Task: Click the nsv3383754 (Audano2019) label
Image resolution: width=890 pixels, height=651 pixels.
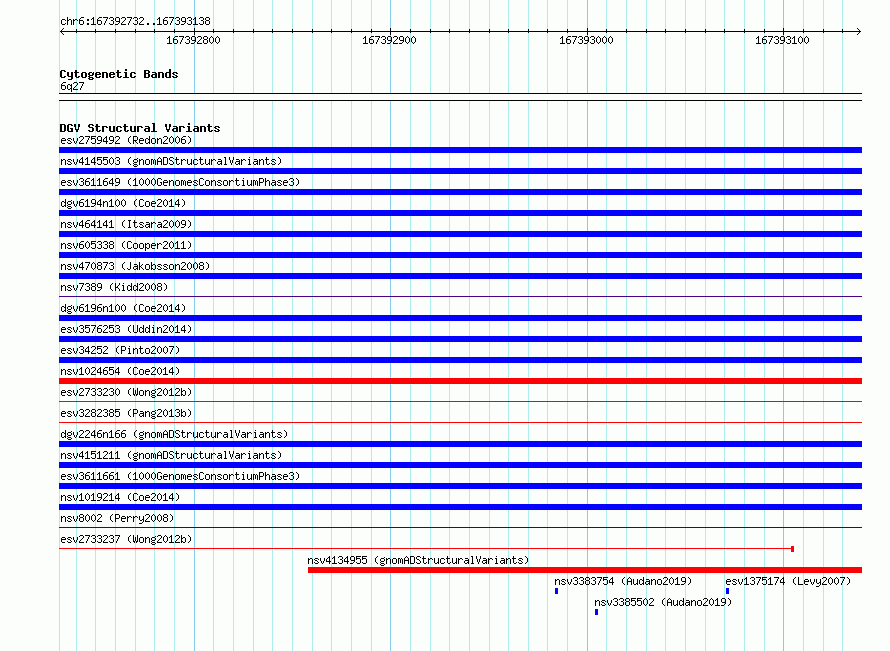Action: point(623,581)
